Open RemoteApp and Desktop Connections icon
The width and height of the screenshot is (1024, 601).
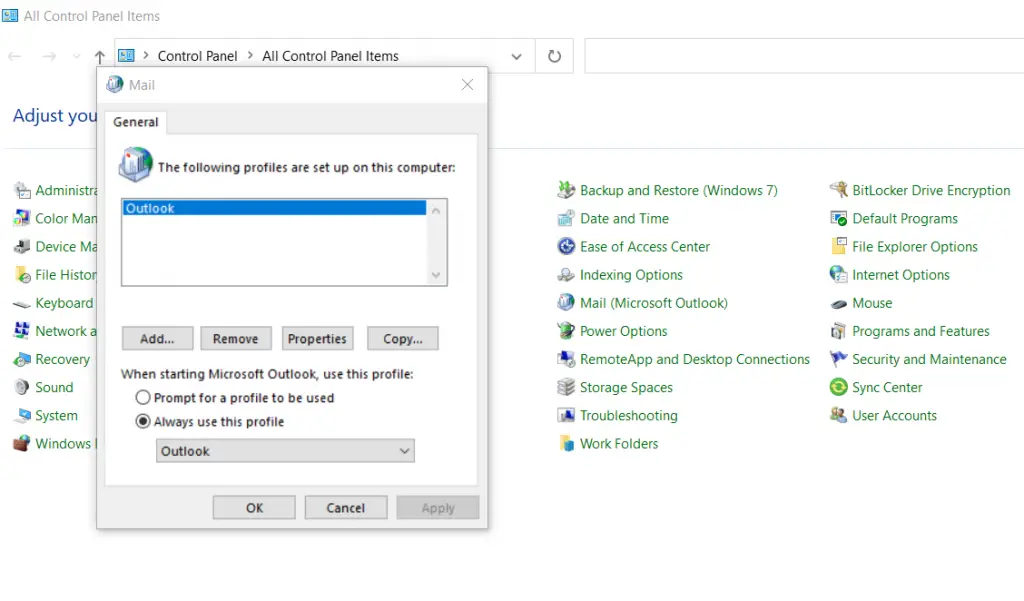[x=566, y=359]
